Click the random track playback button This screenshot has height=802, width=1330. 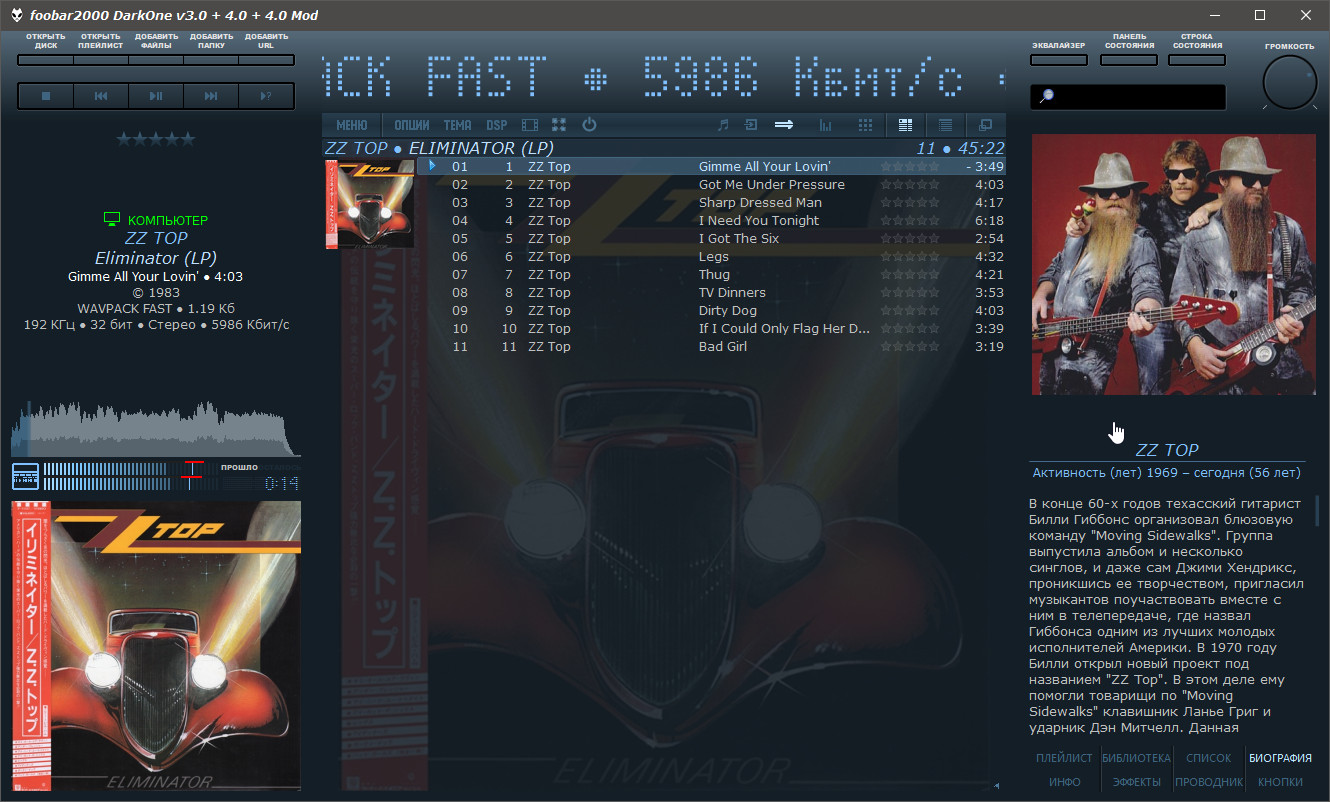(x=266, y=96)
